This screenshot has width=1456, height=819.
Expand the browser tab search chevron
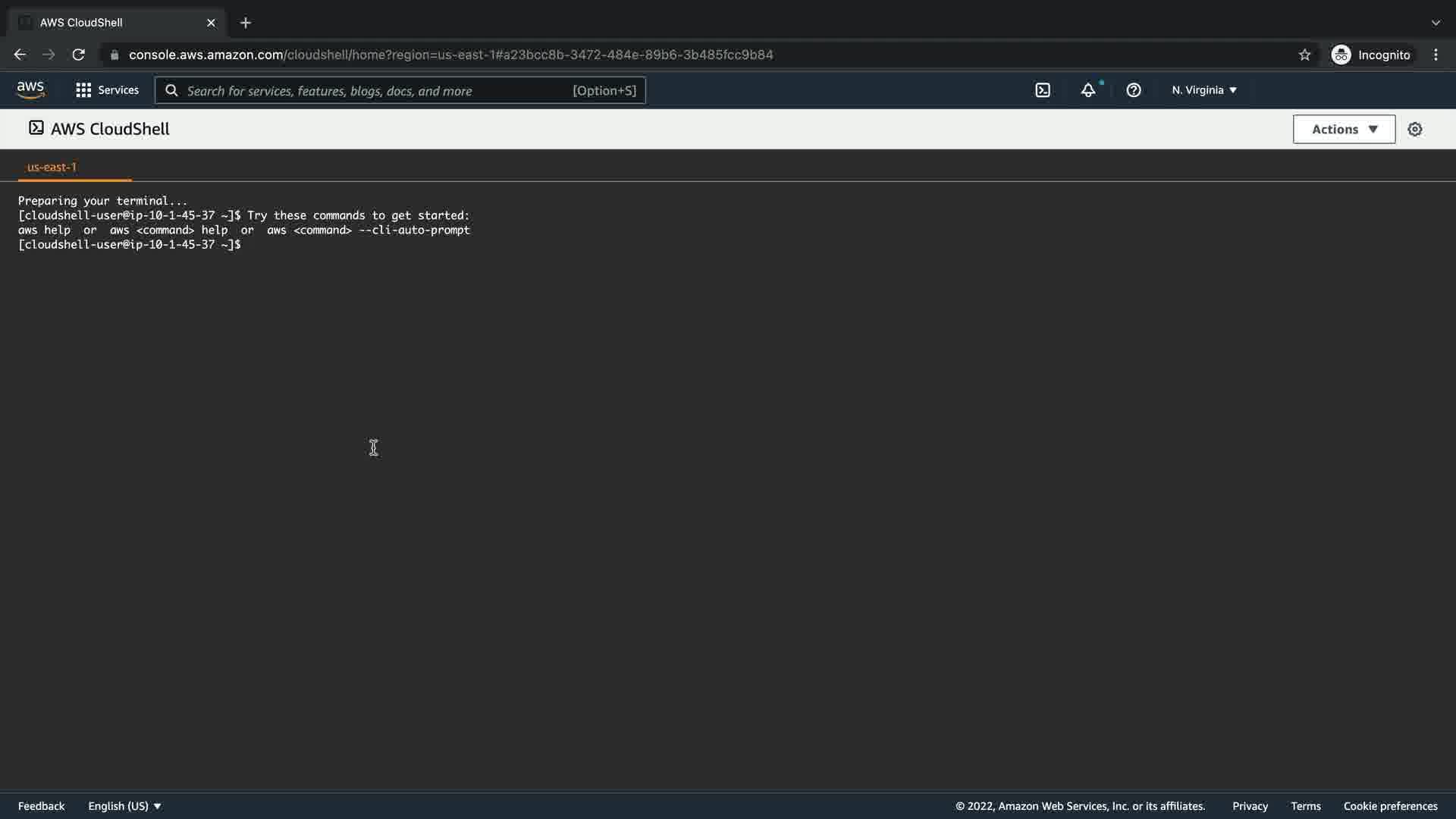click(1436, 23)
